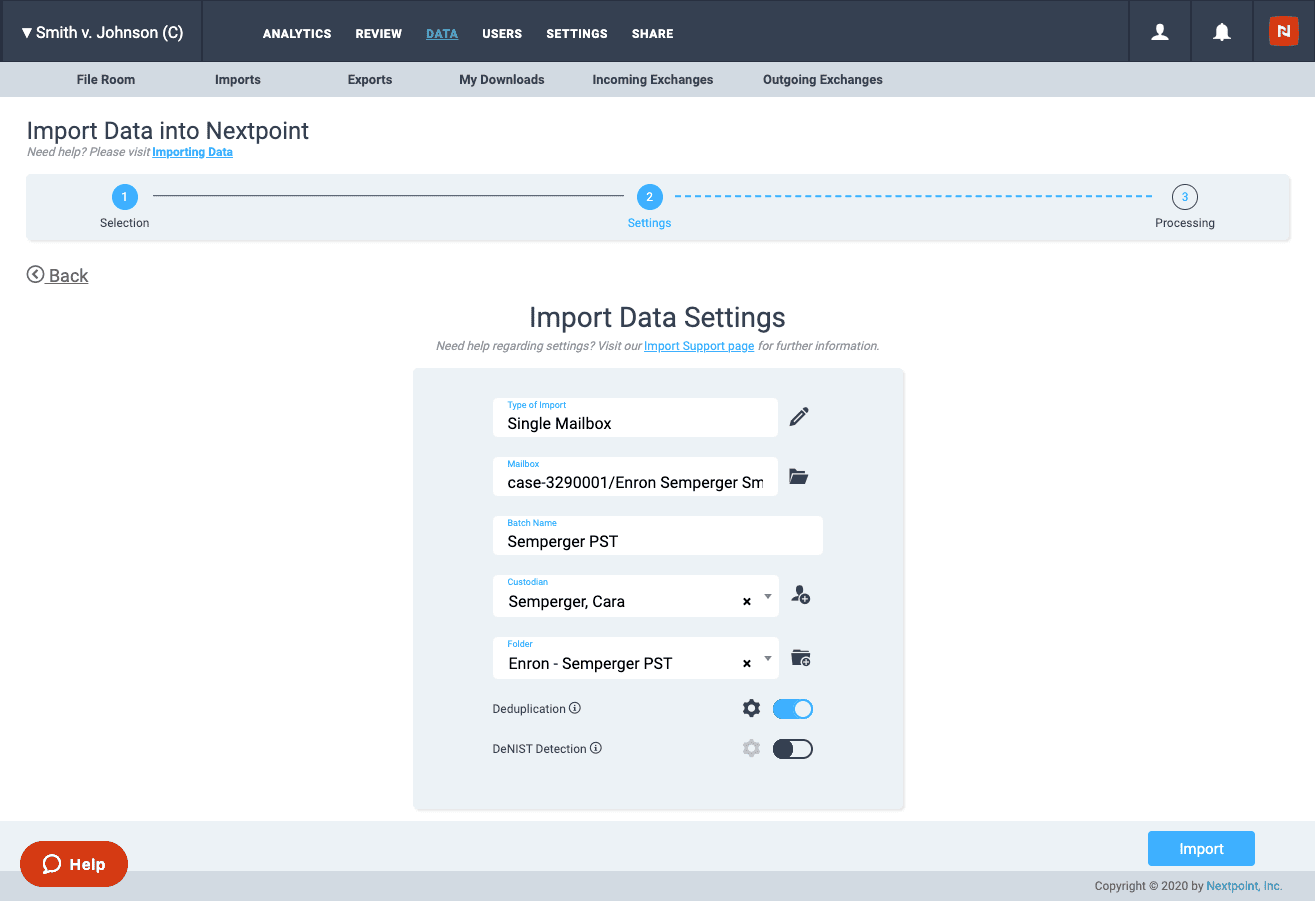Viewport: 1315px width, 901px height.
Task: Click the Import Data into Nextpoint title
Action: pyautogui.click(x=168, y=131)
